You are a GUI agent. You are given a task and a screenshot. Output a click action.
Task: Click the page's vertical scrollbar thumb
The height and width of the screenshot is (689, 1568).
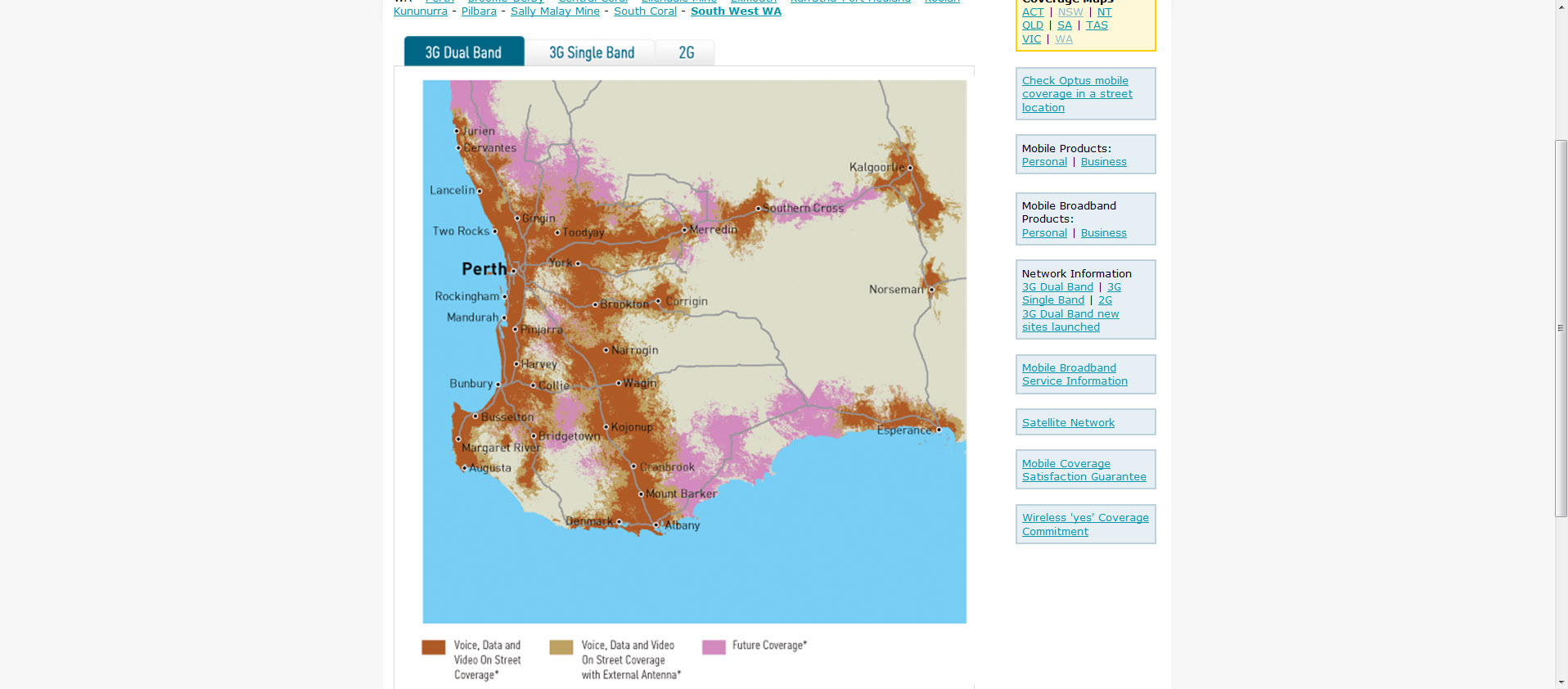tap(1561, 327)
